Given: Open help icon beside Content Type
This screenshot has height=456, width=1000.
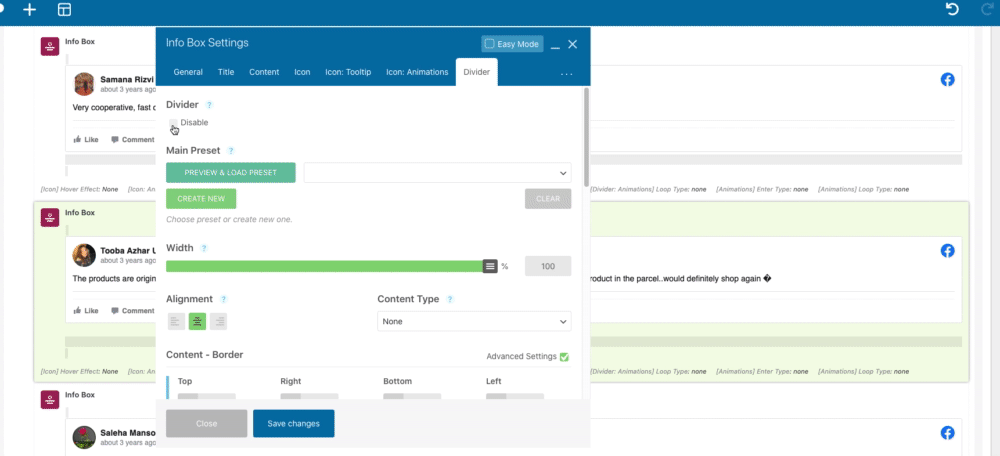Looking at the screenshot, I should pos(450,299).
